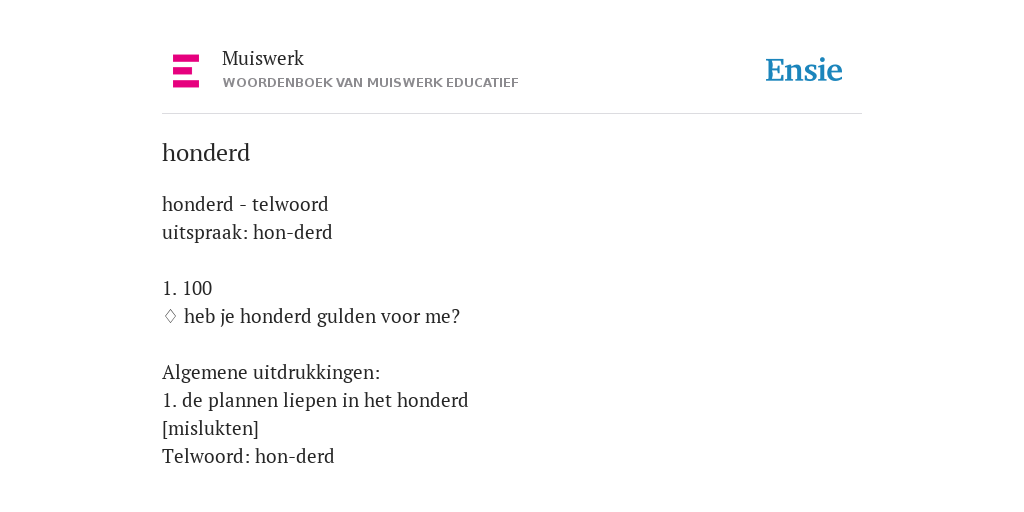This screenshot has width=1024, height=512.
Task: Click the honderd heading
Action: pos(206,153)
